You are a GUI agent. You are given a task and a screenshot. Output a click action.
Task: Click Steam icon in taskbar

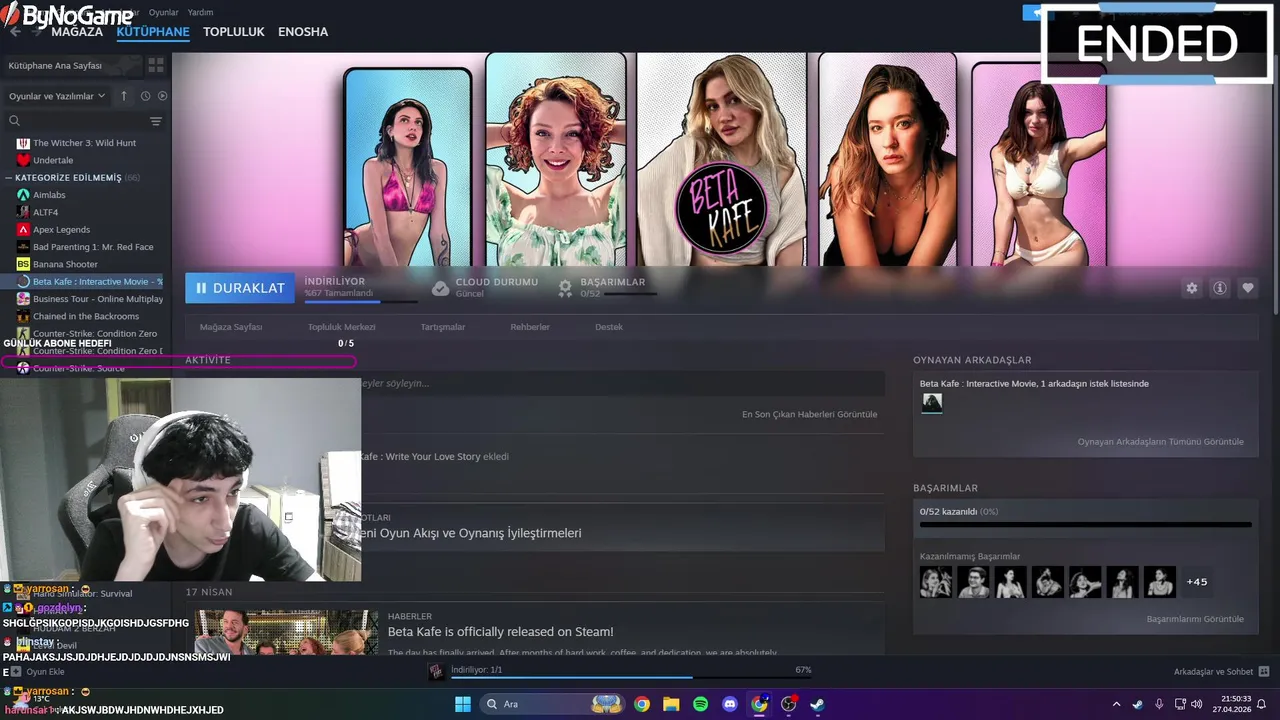817,704
